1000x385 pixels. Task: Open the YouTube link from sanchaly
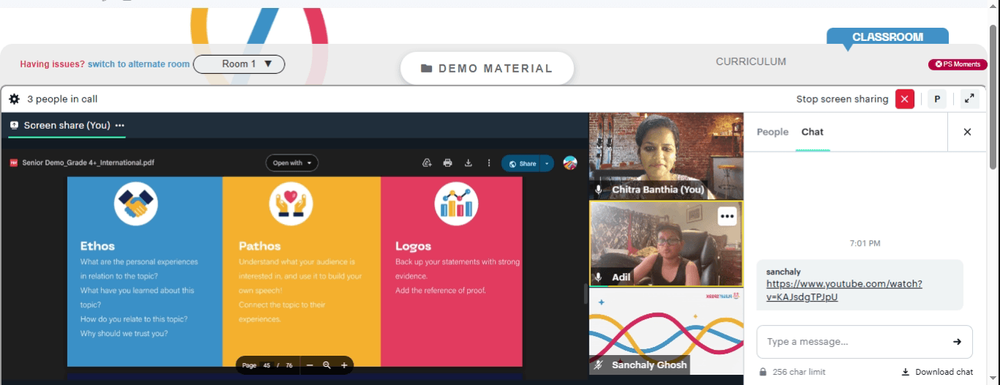coord(844,291)
